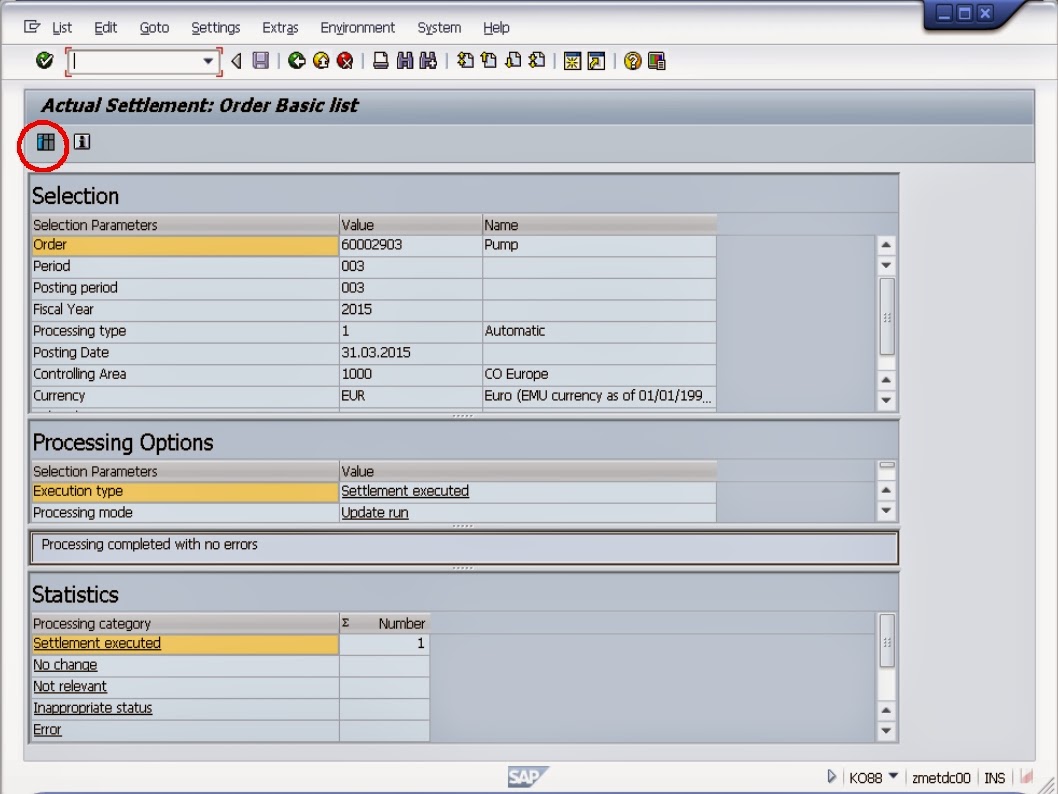Image resolution: width=1058 pixels, height=794 pixels.
Task: Click the Generate Shortcut icon
Action: [596, 61]
